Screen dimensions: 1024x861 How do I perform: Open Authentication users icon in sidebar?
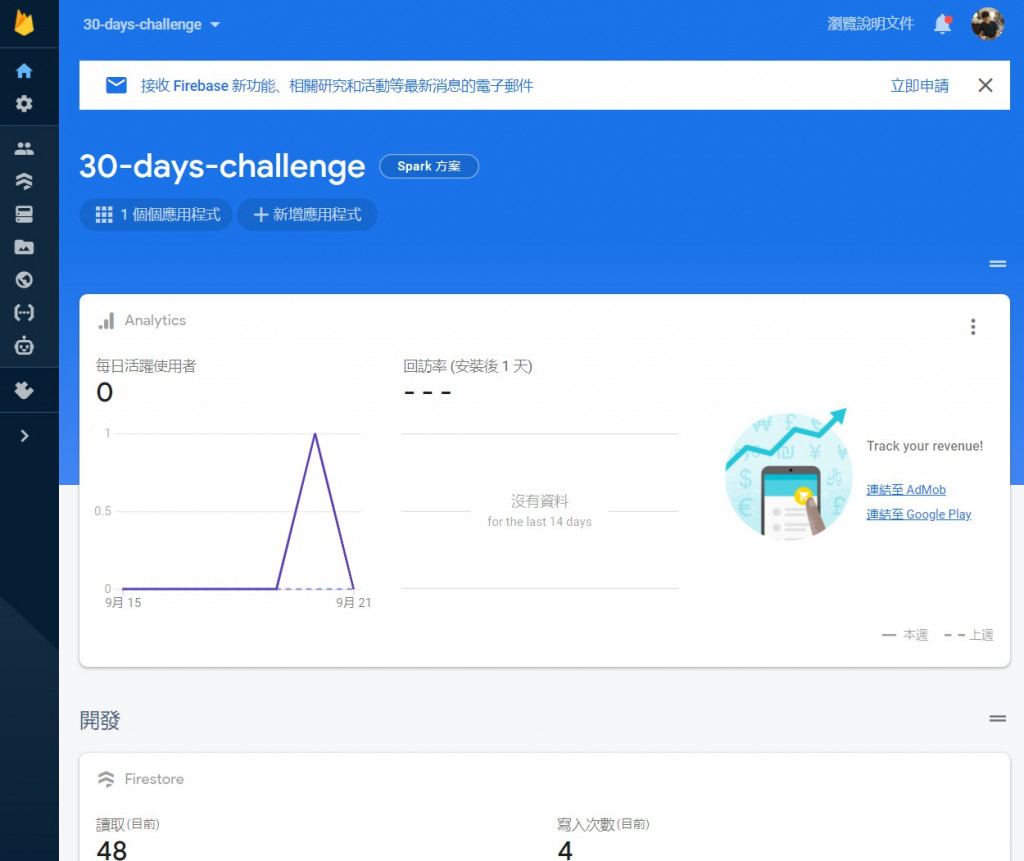click(24, 148)
